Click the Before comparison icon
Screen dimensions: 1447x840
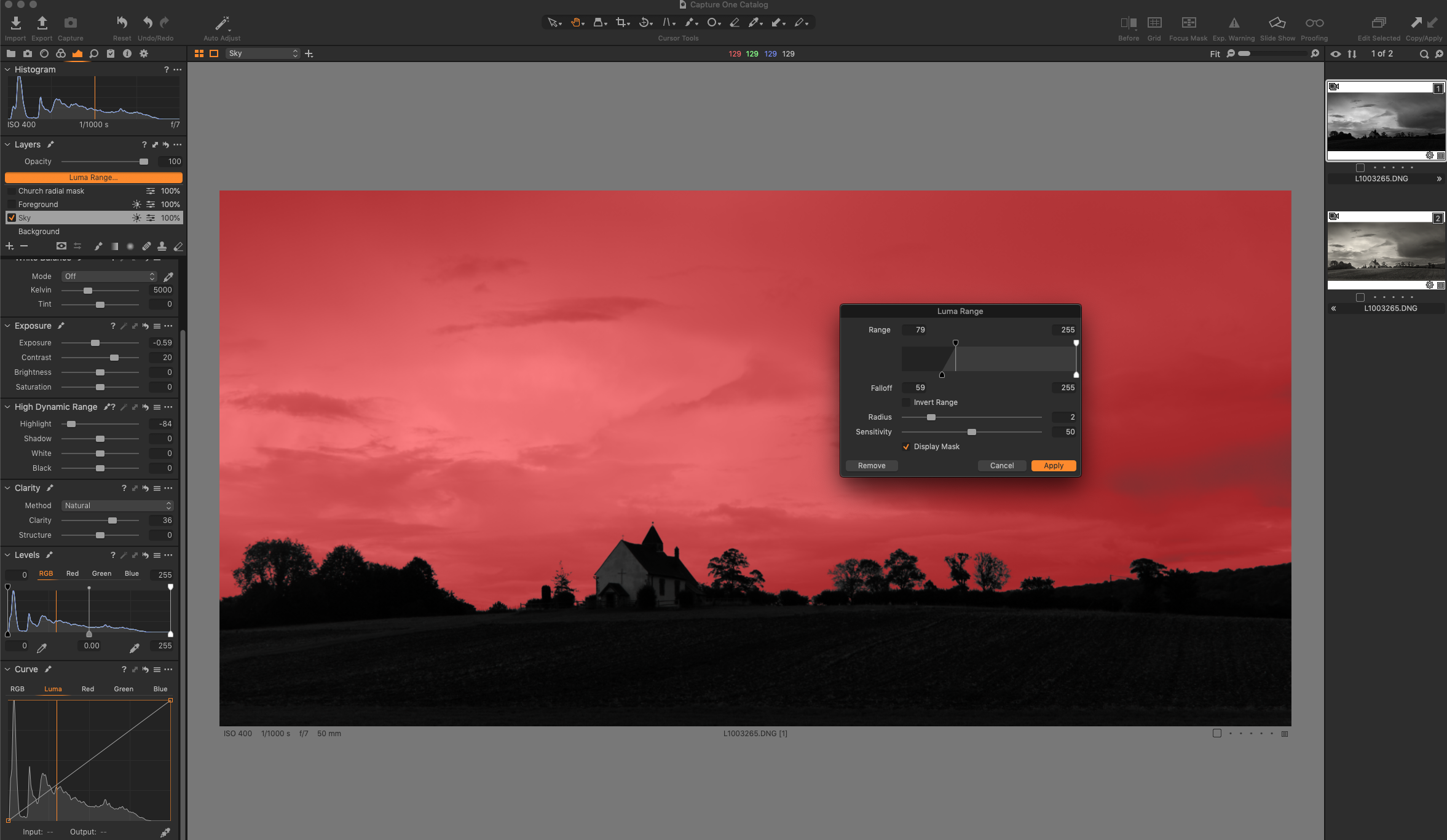click(x=1128, y=23)
